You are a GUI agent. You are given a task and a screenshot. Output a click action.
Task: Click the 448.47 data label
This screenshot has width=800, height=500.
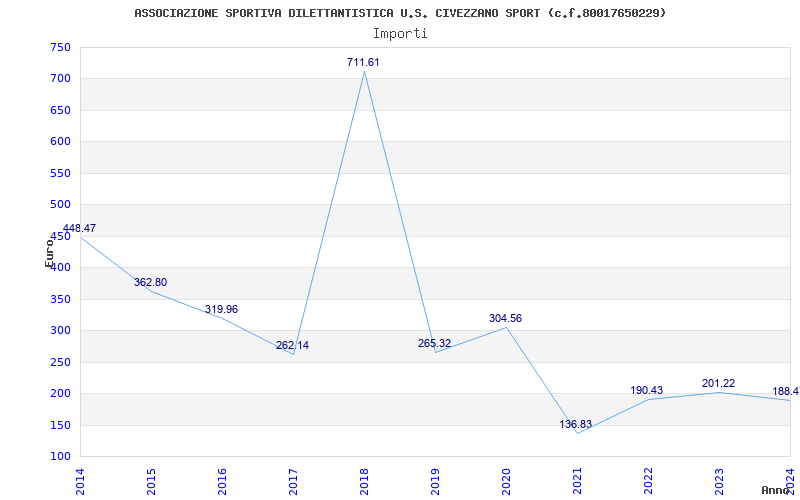pos(79,228)
